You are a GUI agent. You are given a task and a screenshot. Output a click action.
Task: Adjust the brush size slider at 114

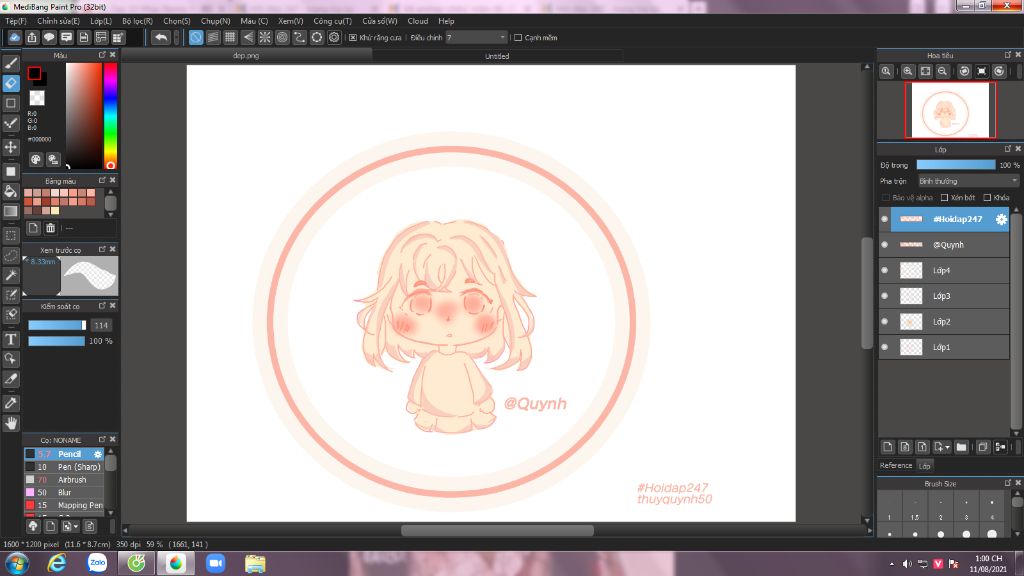pyautogui.click(x=57, y=325)
